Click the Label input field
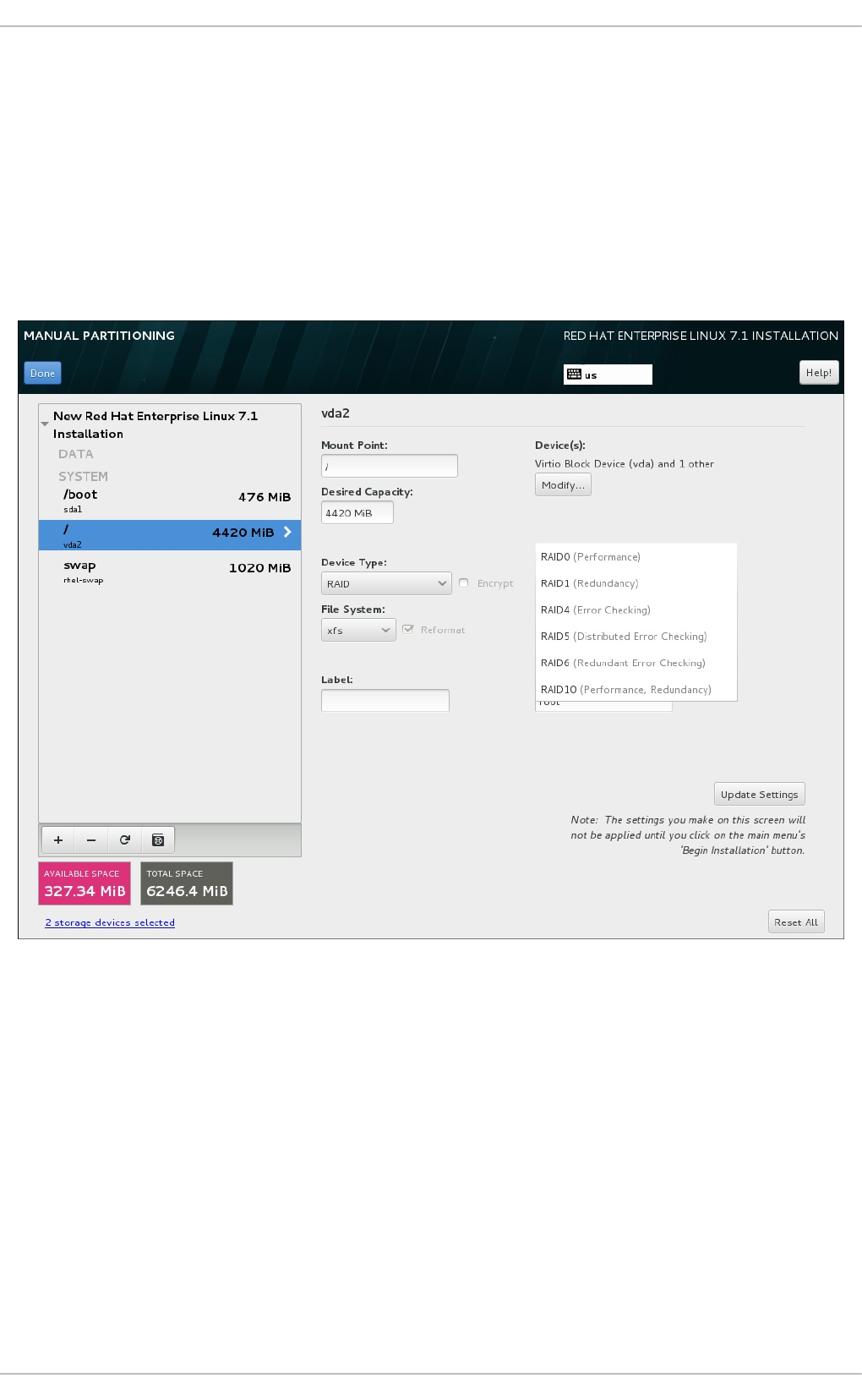Viewport: 862px width, 1400px height. pyautogui.click(x=385, y=700)
